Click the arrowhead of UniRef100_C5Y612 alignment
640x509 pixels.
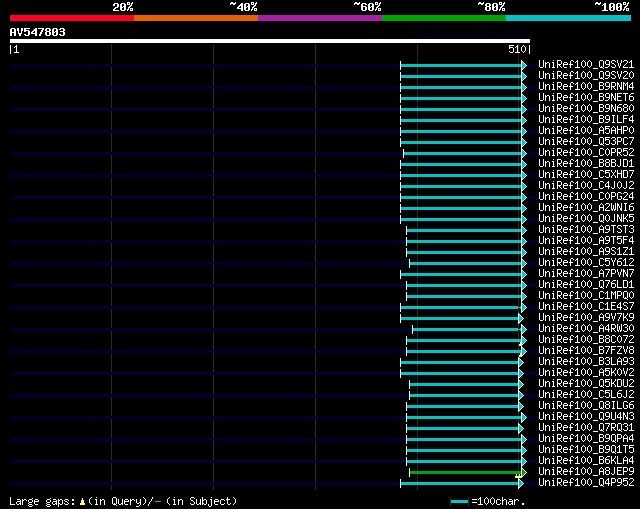point(524,263)
